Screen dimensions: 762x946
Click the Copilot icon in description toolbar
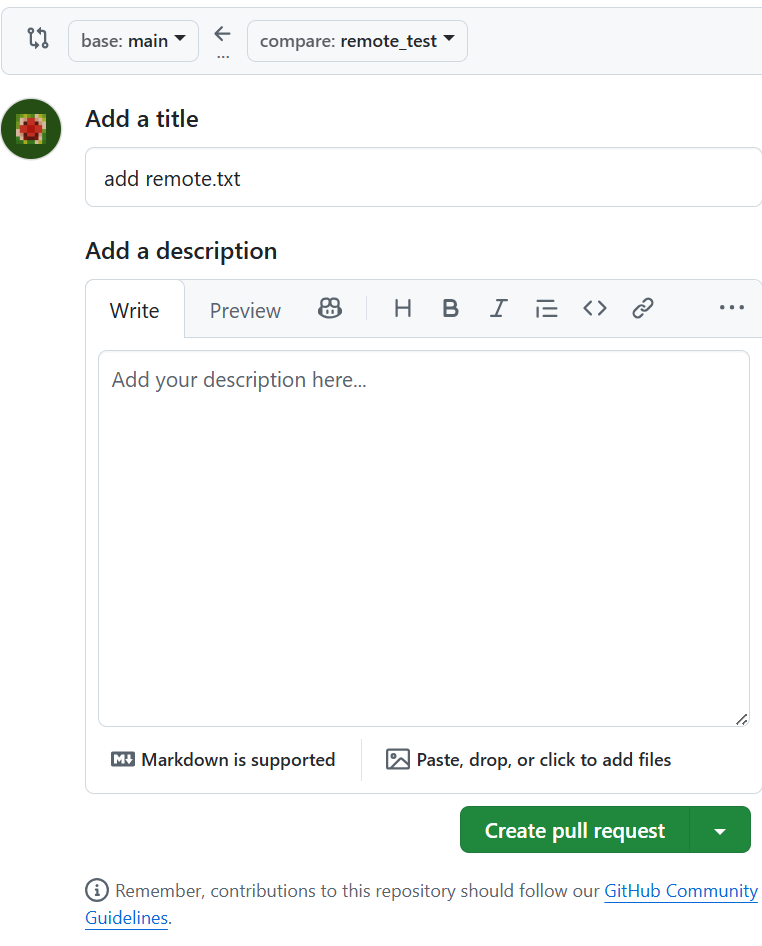[329, 309]
